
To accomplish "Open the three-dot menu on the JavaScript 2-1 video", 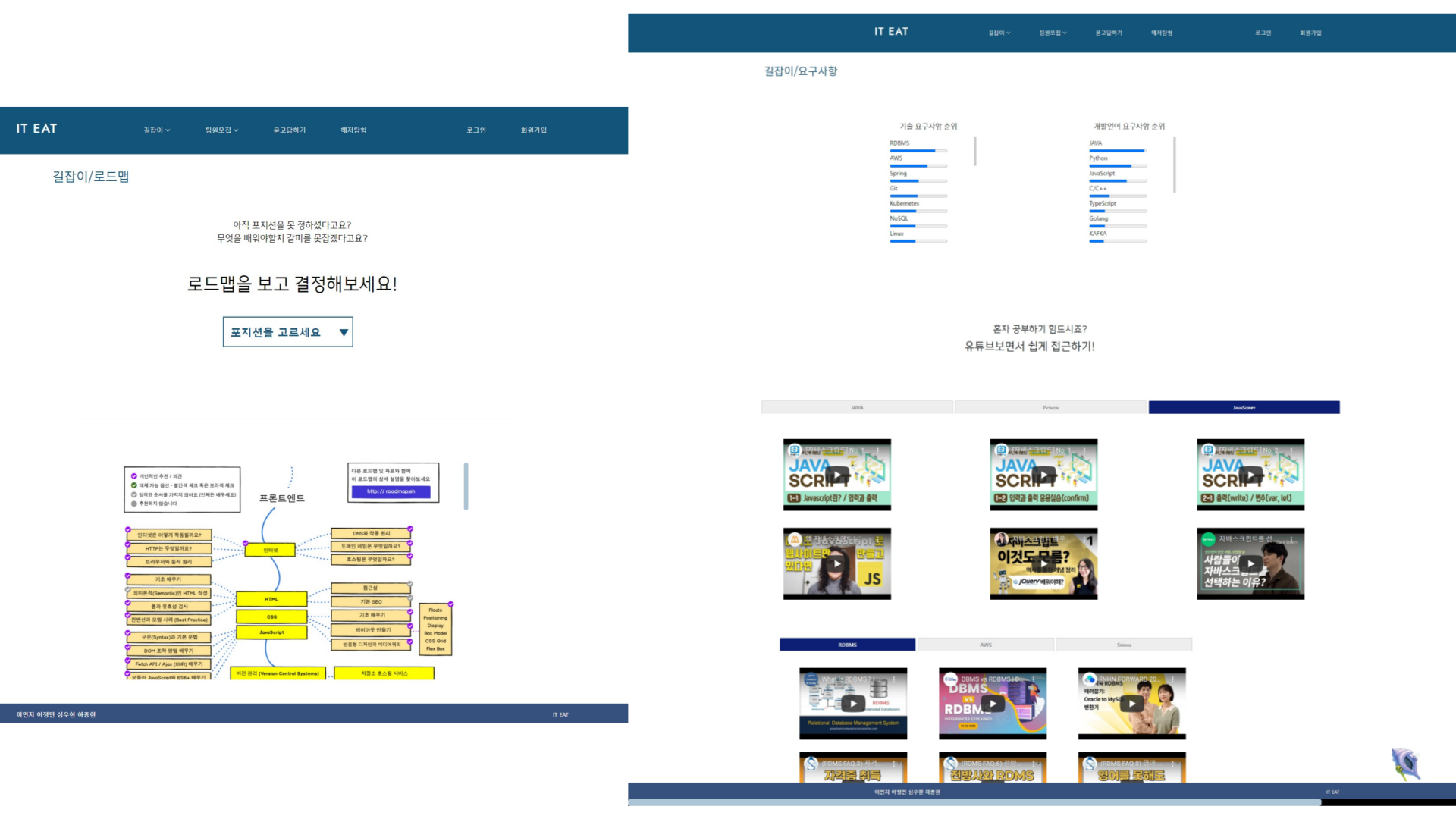I will (1291, 450).
